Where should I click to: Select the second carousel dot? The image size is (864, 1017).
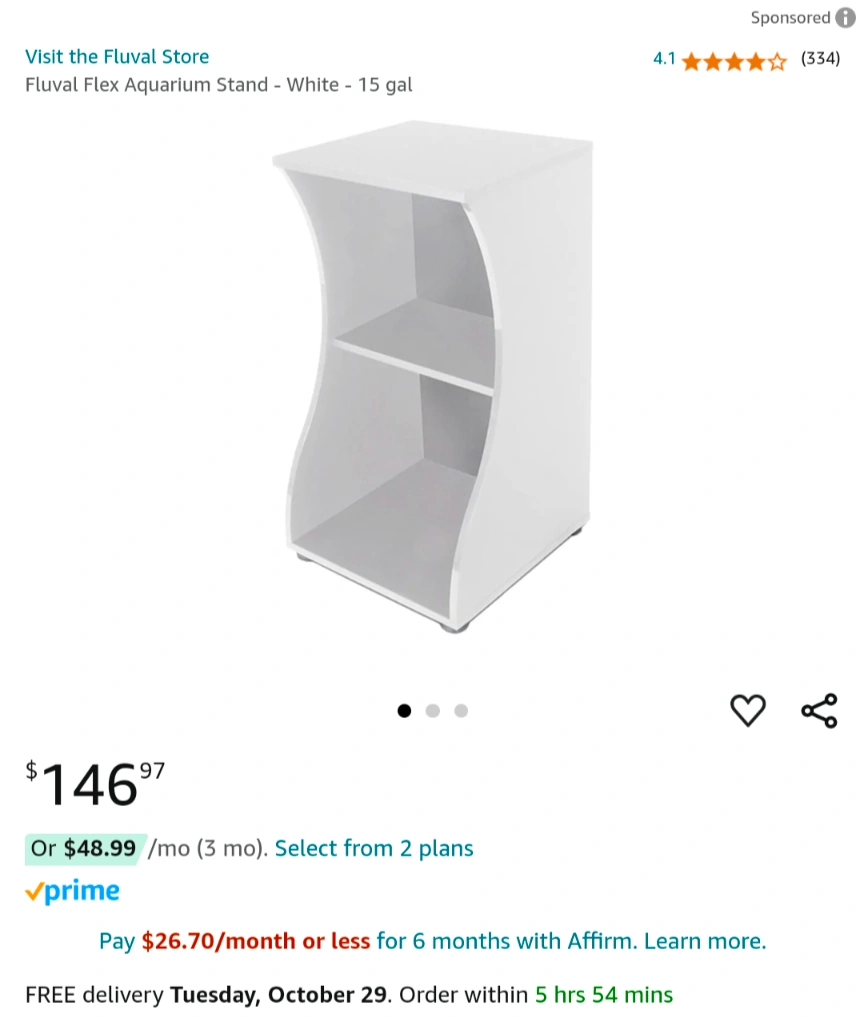[433, 711]
